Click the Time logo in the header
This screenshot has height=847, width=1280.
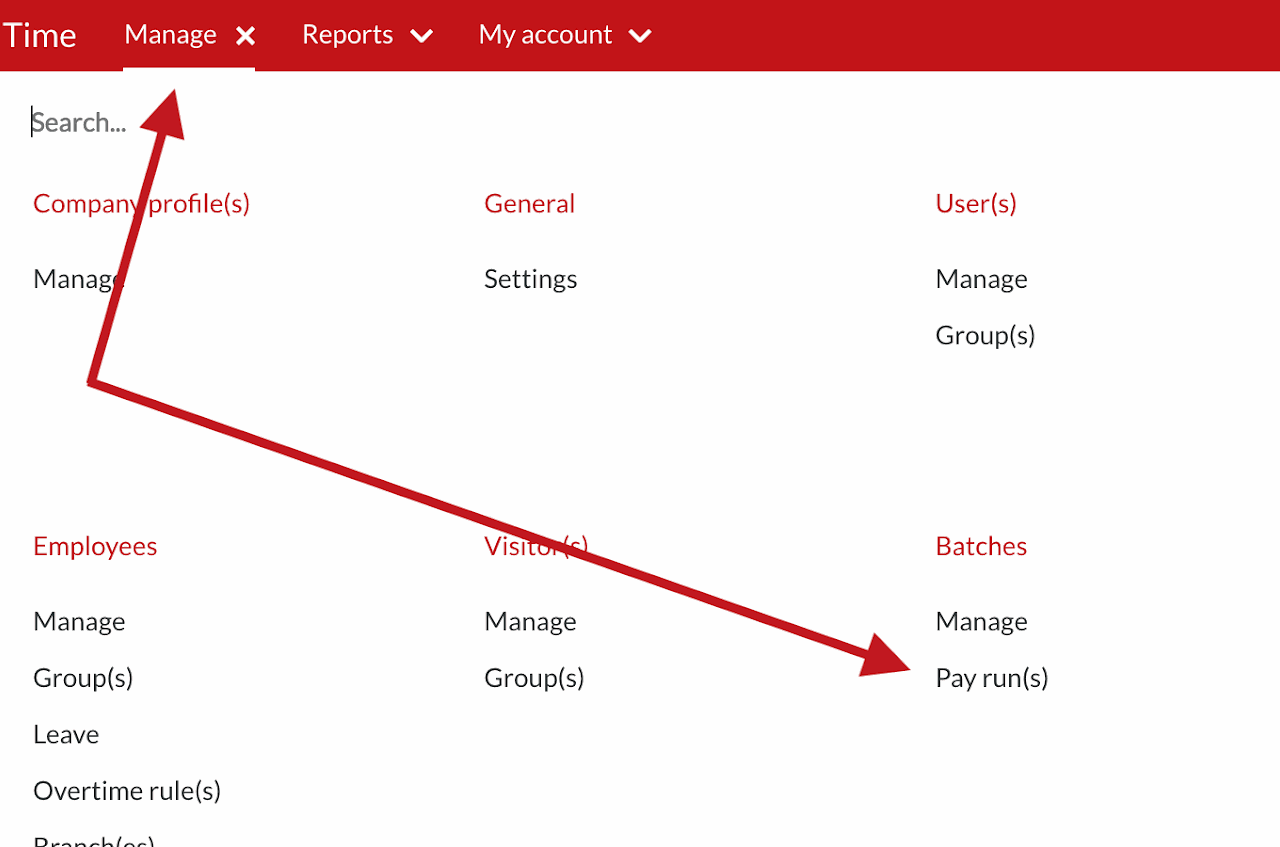click(x=40, y=35)
